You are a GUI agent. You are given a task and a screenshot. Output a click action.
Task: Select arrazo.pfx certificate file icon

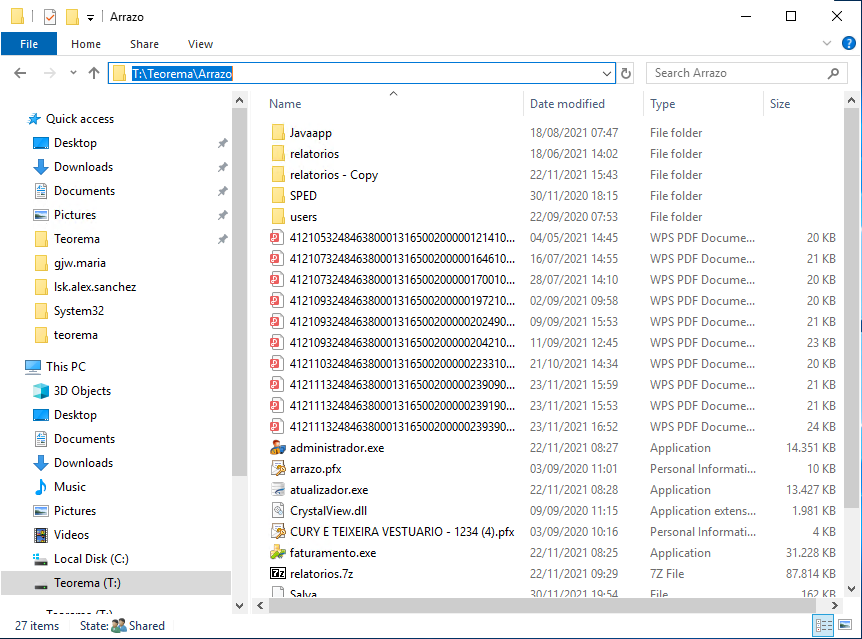[x=278, y=469]
